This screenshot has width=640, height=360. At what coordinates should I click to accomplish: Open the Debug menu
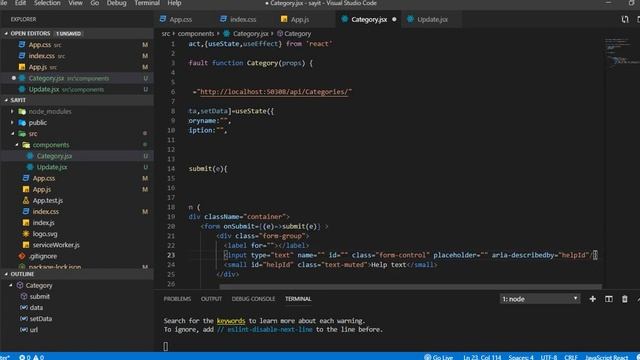coord(116,3)
